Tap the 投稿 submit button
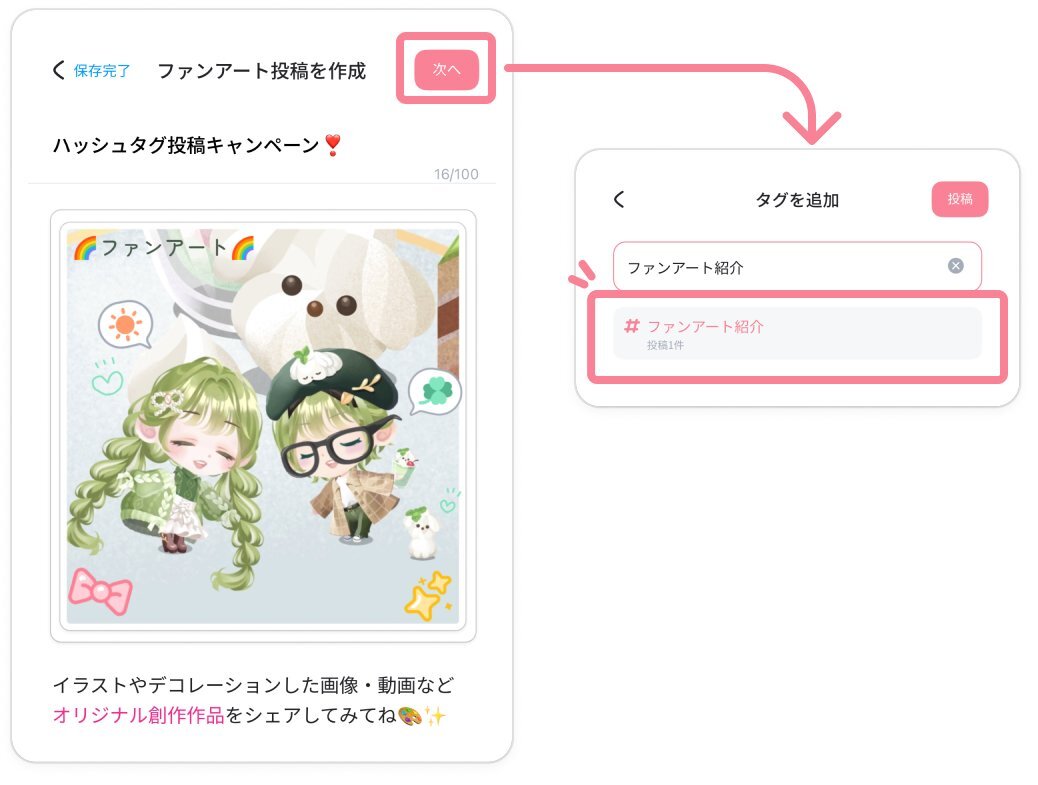This screenshot has height=785, width=1038. click(959, 199)
